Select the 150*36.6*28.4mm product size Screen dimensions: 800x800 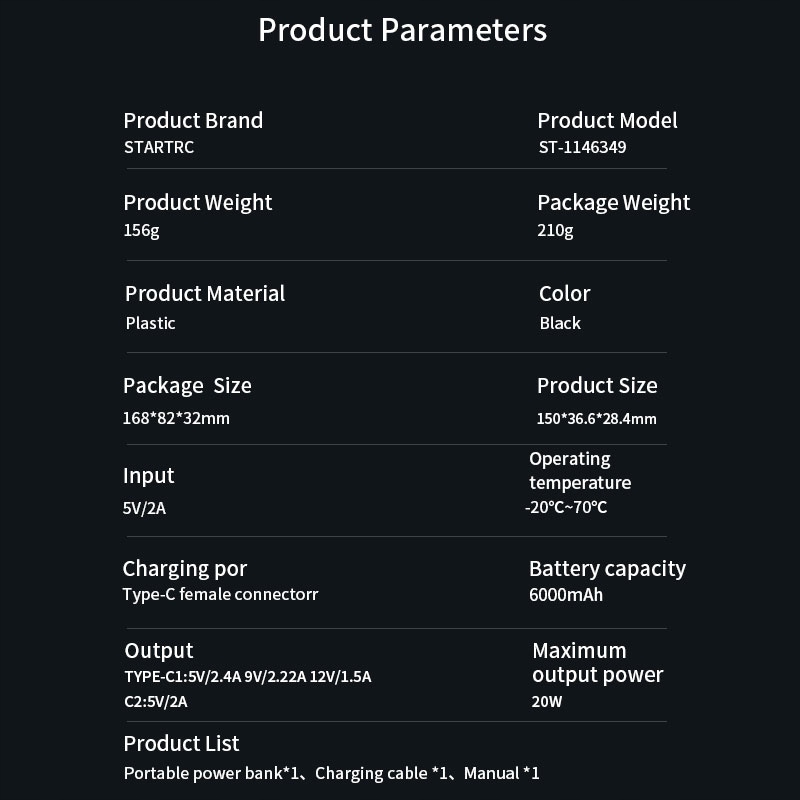[596, 418]
